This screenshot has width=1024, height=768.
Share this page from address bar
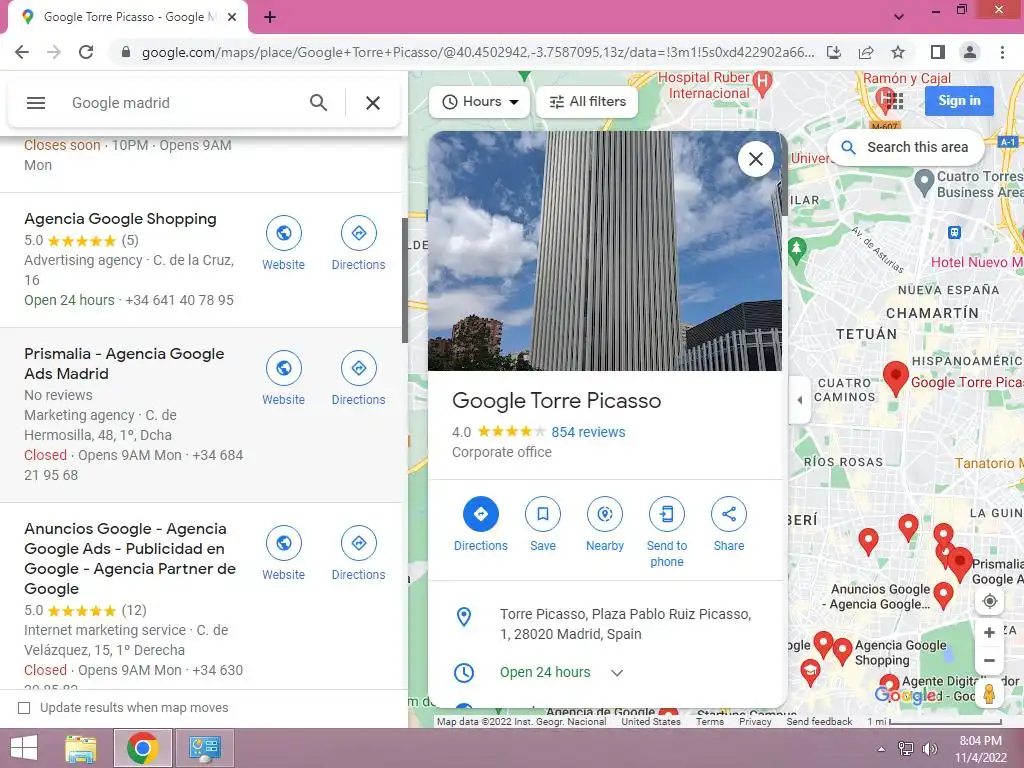point(866,52)
